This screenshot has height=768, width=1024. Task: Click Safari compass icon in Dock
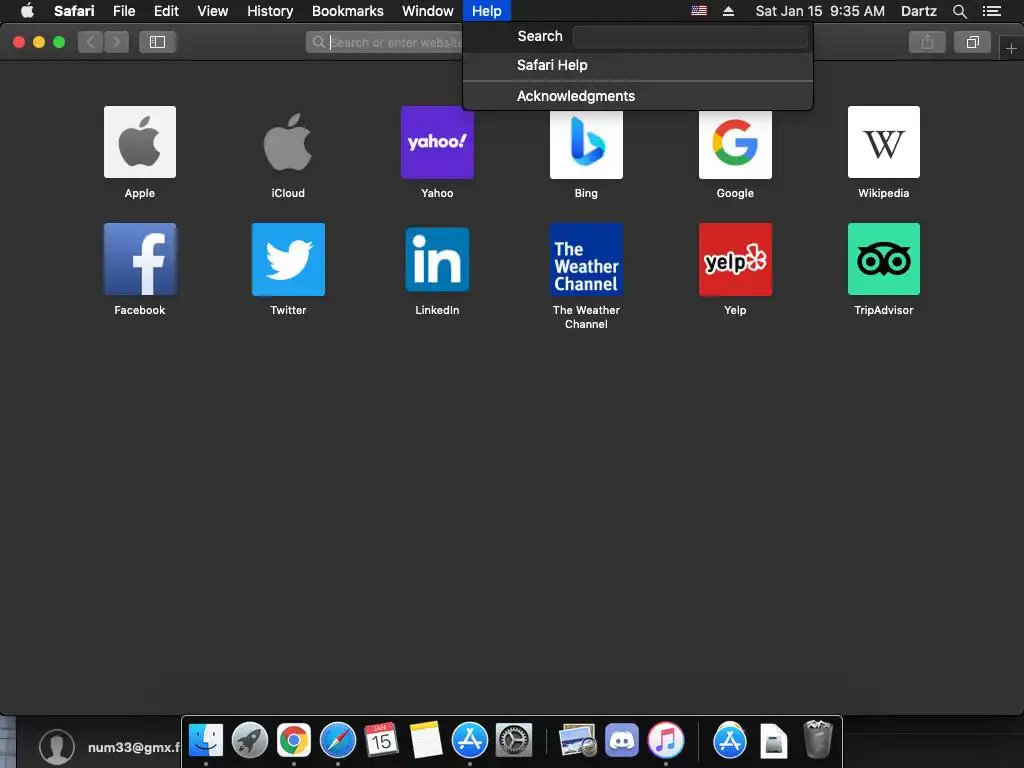click(x=338, y=741)
